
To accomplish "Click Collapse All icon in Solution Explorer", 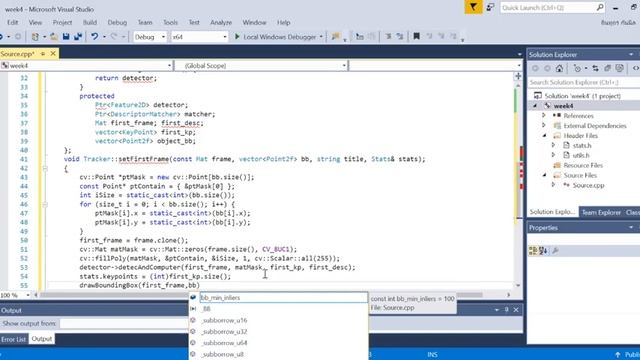I will tap(607, 68).
